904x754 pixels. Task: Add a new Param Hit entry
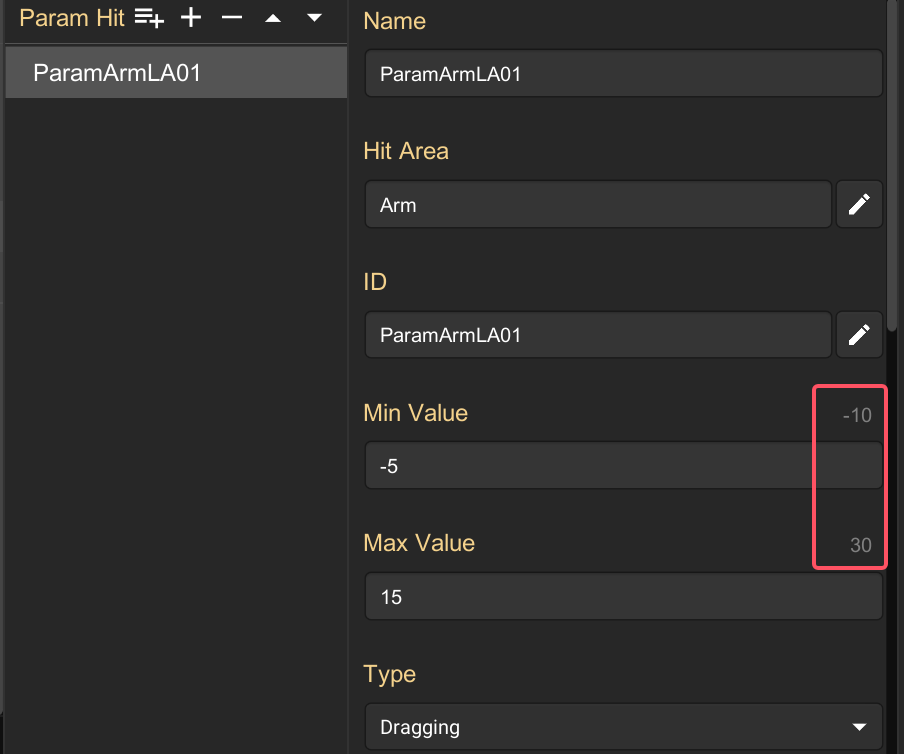point(191,18)
